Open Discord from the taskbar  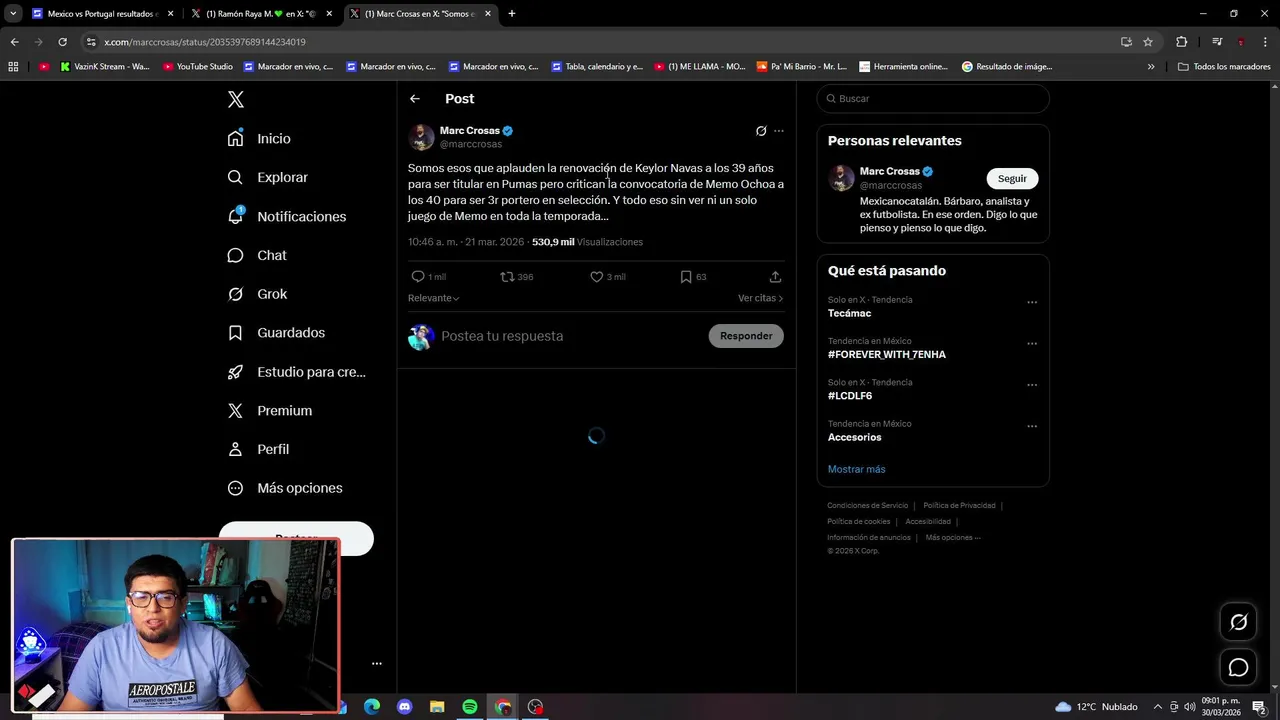coord(404,707)
